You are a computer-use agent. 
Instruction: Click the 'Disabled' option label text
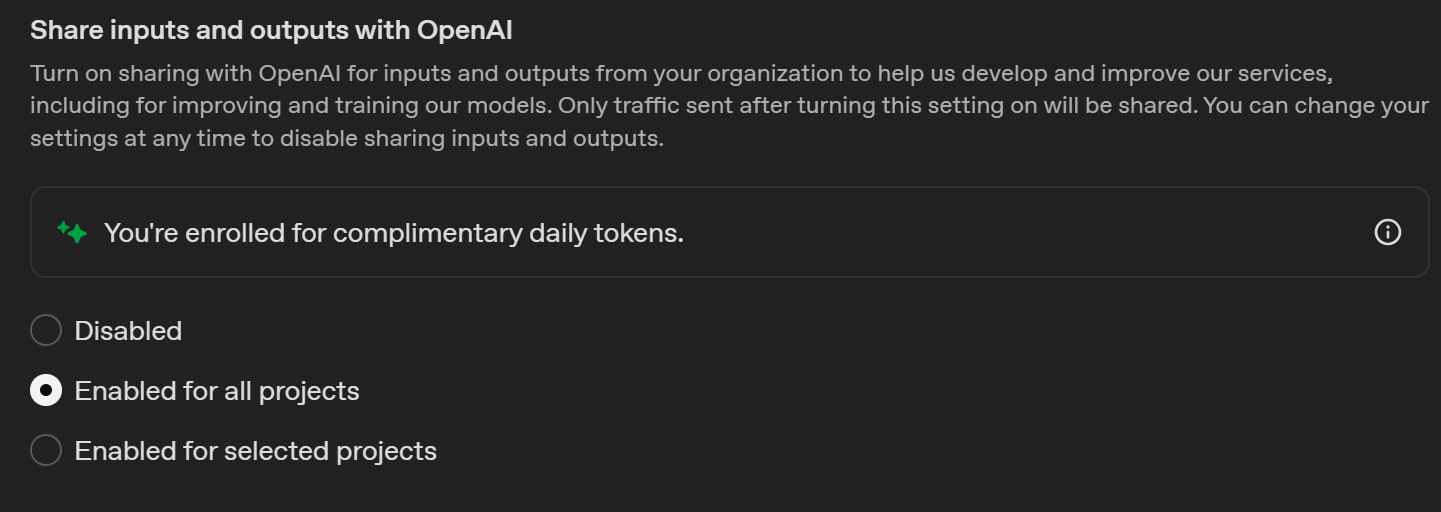[128, 331]
